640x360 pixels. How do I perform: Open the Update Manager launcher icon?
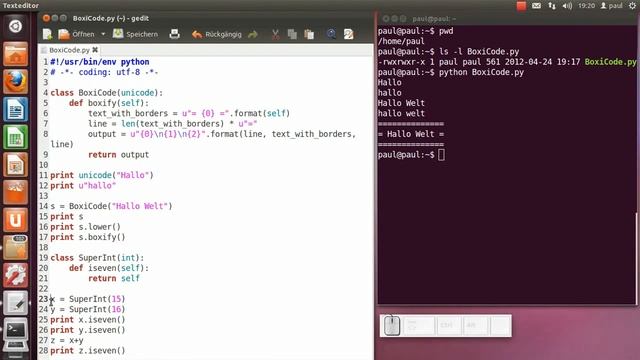pyautogui.click(x=16, y=248)
